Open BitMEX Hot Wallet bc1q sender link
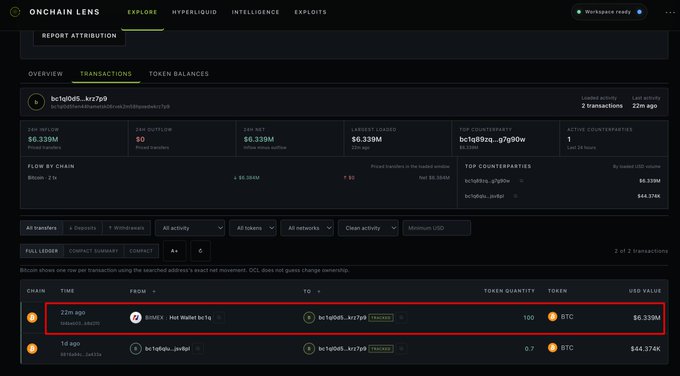 [178, 317]
